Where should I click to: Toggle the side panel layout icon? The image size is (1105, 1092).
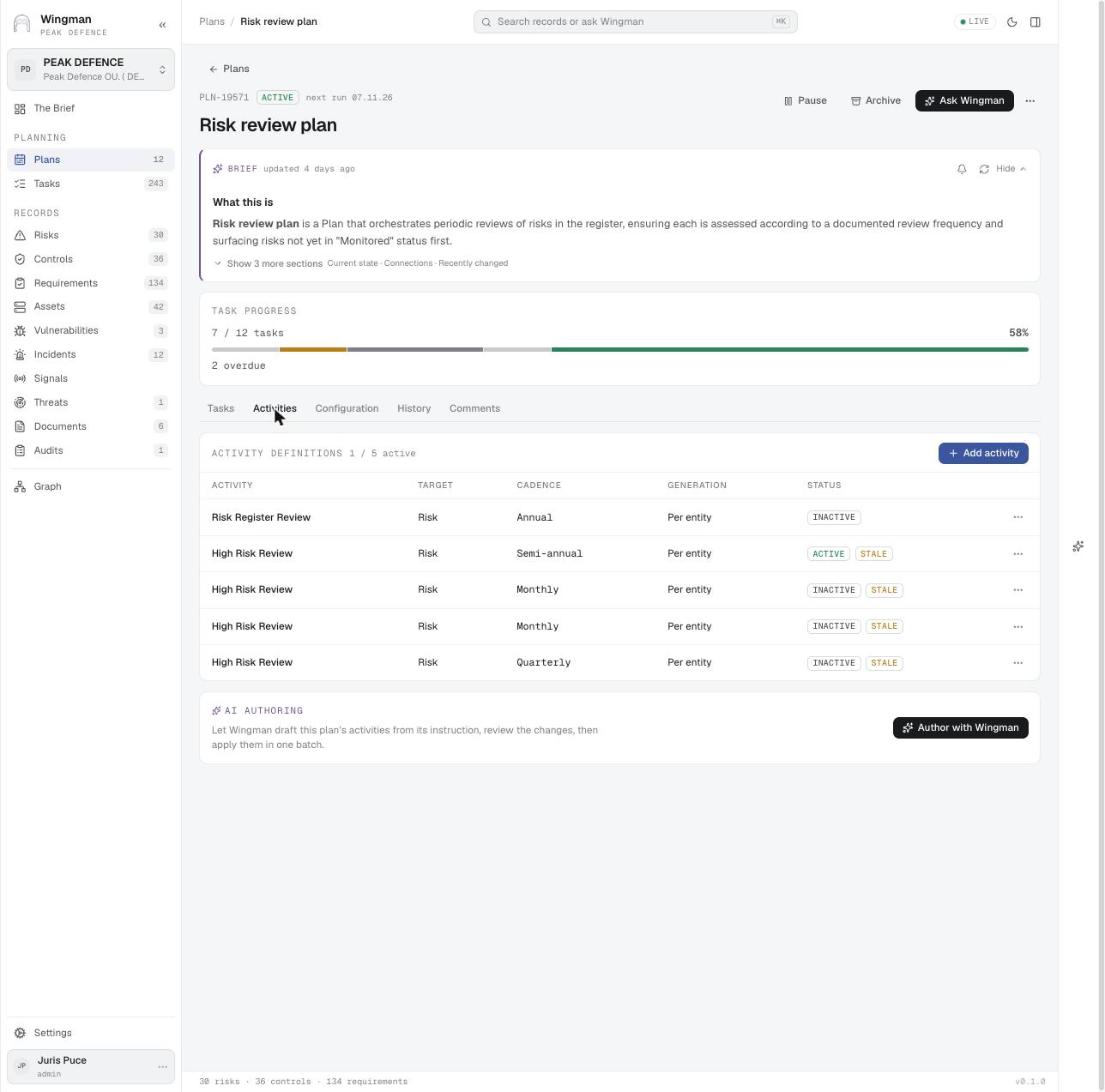[x=1035, y=22]
